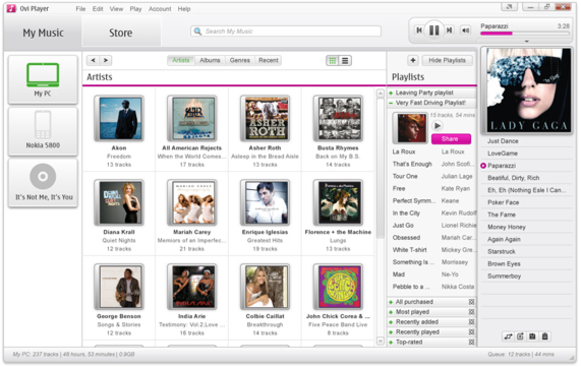581x367 pixels.
Task: Mute the volume speaker icon
Action: (x=465, y=30)
